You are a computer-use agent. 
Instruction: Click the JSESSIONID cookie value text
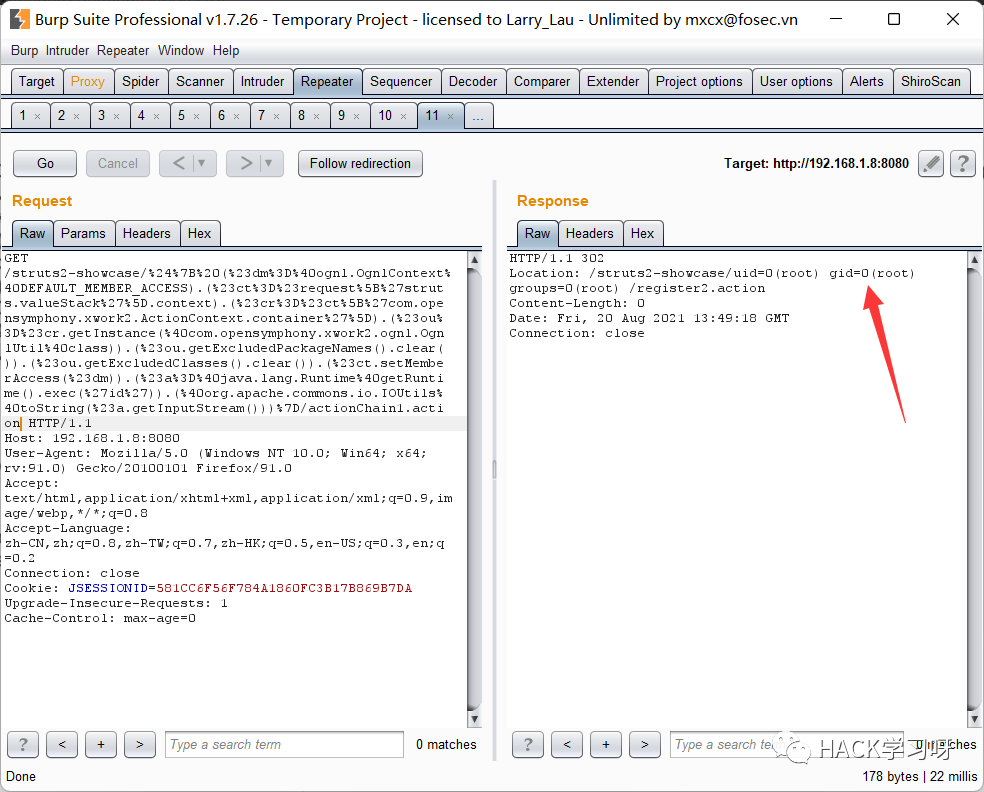[x=284, y=589]
